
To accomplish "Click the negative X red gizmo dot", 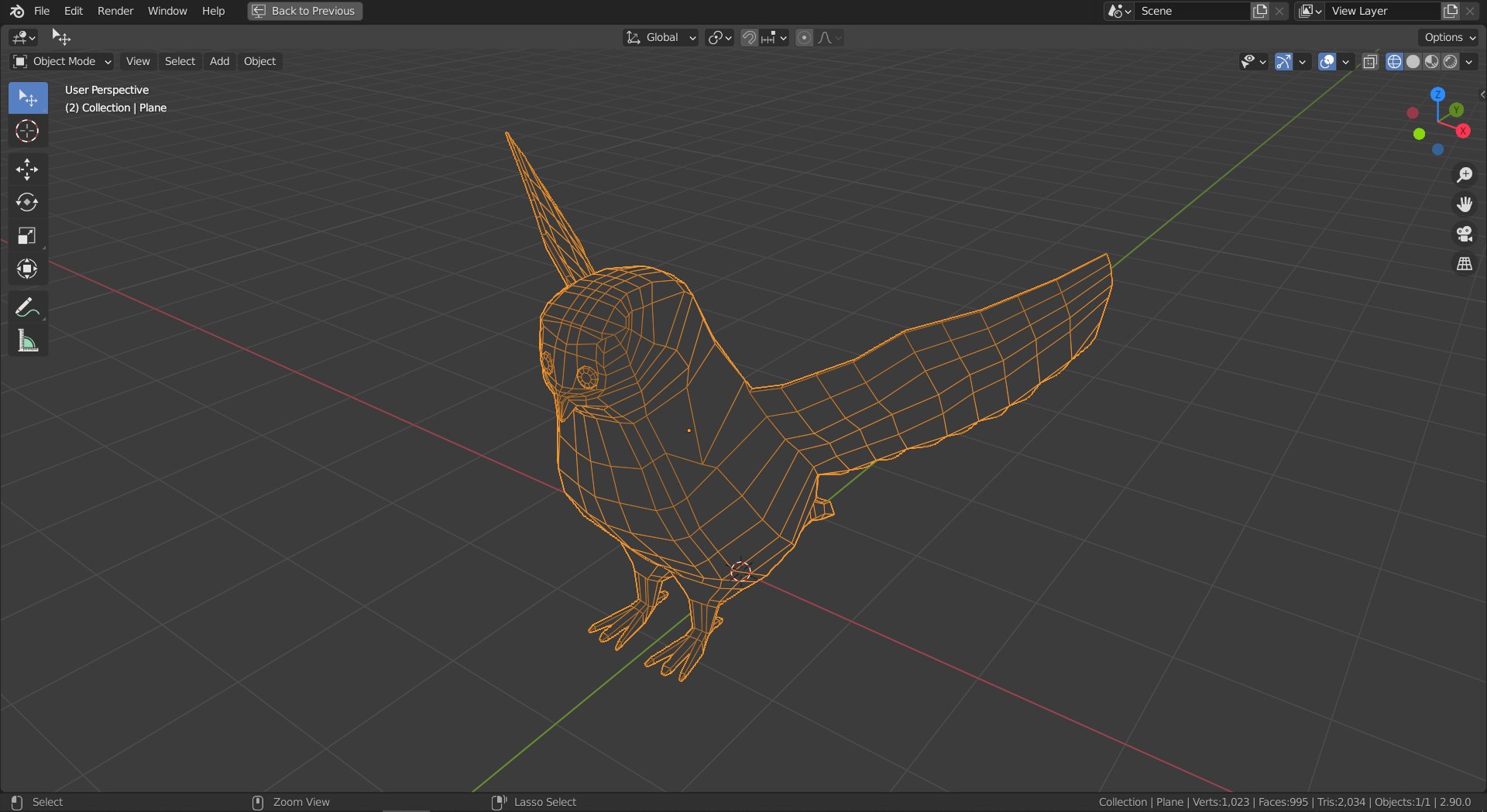I will pos(1413,113).
